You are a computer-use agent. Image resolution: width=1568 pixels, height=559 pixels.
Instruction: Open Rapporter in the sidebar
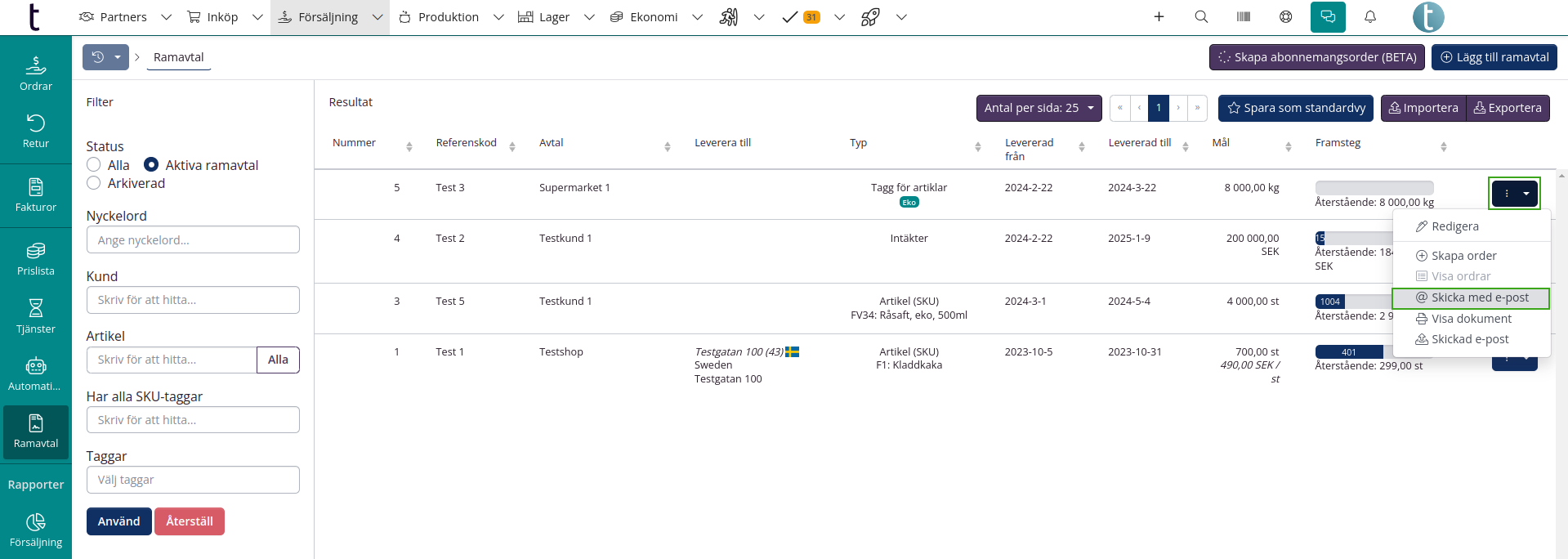(x=36, y=485)
